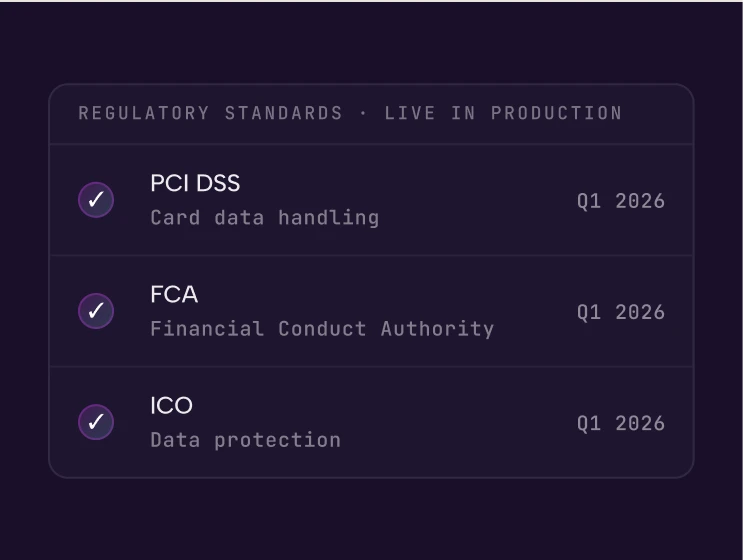The image size is (743, 560).
Task: Click the word protection in ICO row
Action: coord(278,441)
